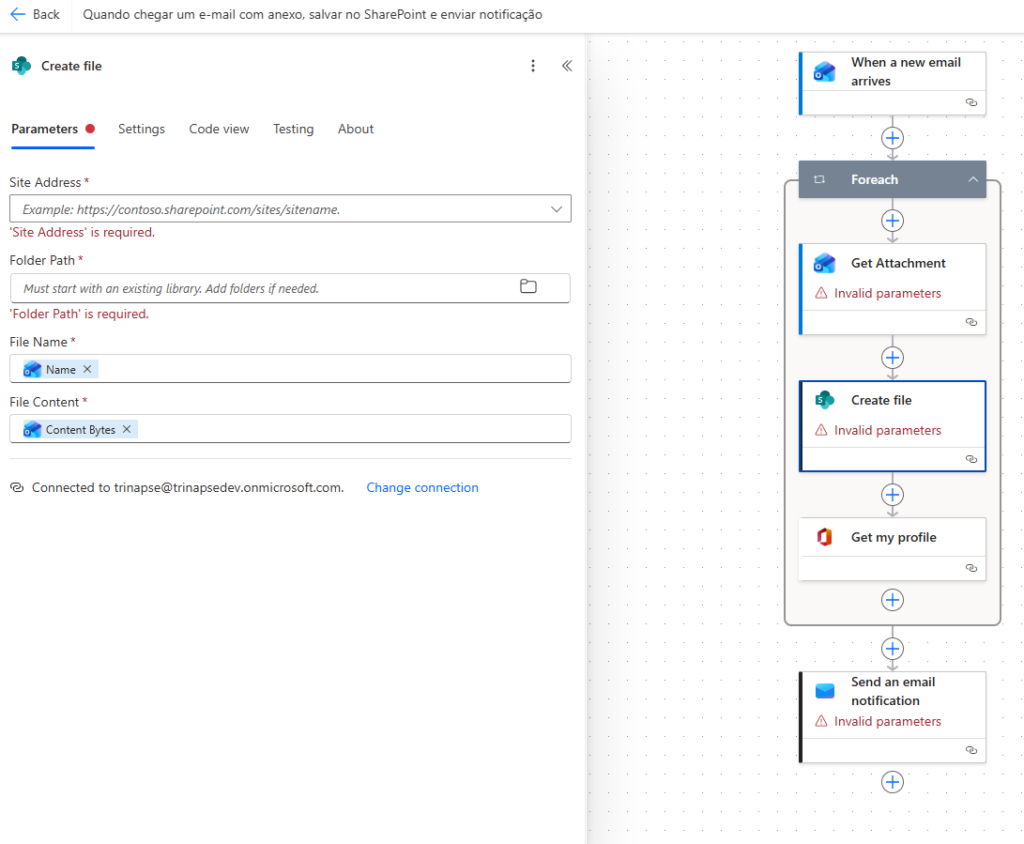Expand the Site Address dropdown
The width and height of the screenshot is (1024, 844).
click(556, 209)
